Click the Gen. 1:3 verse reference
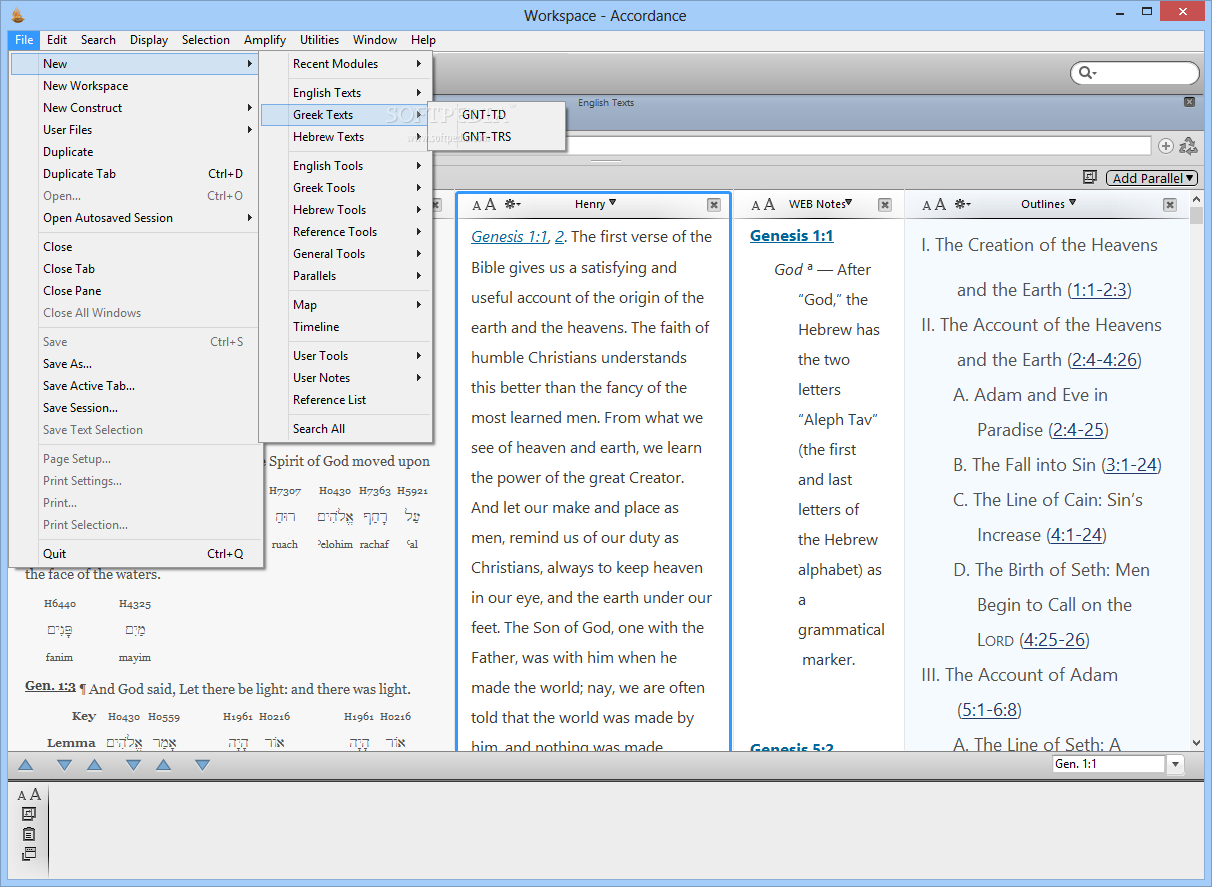This screenshot has height=887, width=1212. click(50, 688)
